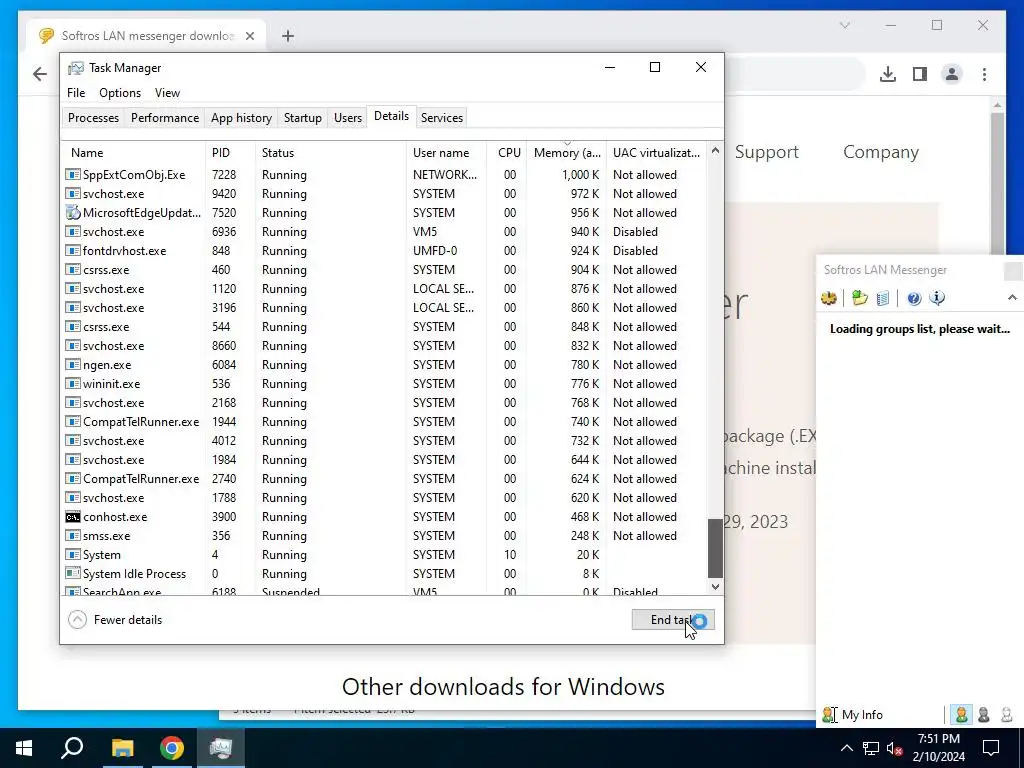The width and height of the screenshot is (1024, 768).
Task: Sort by UAC virtualization column header
Action: (656, 153)
